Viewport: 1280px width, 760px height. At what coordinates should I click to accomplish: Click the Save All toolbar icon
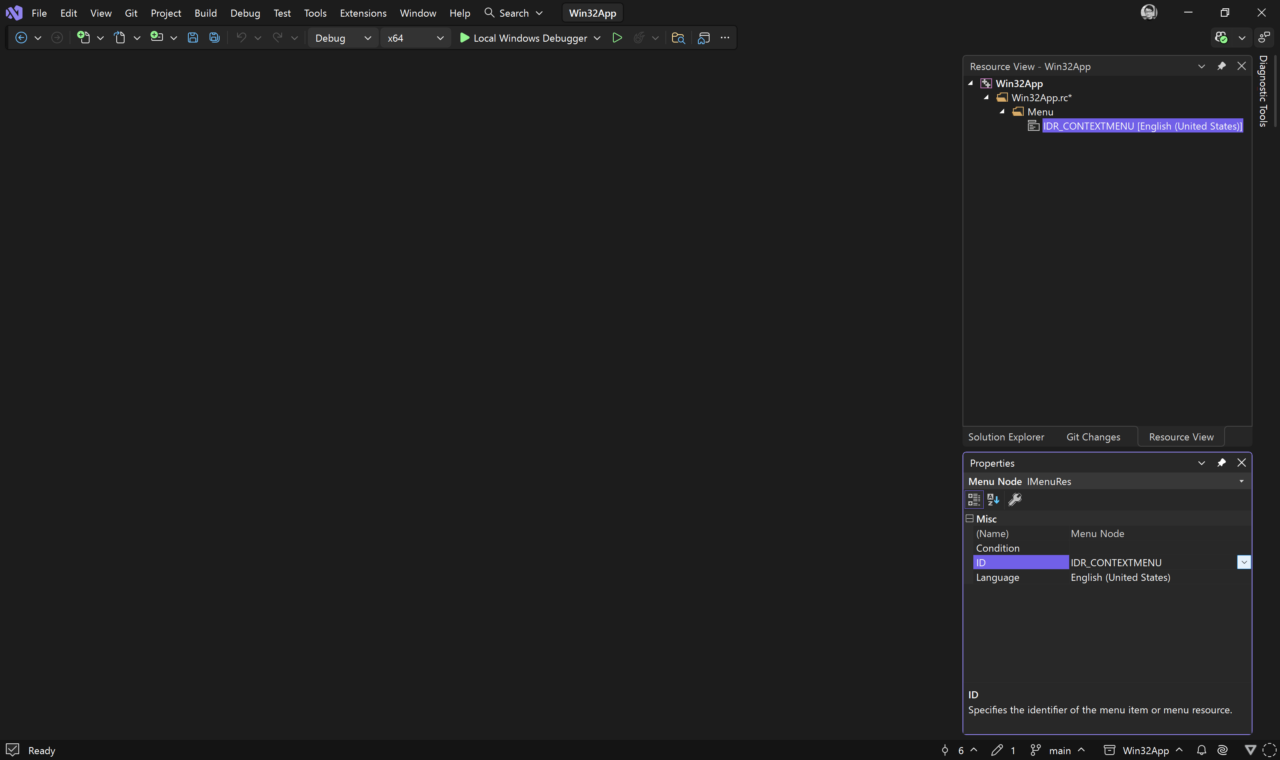214,38
